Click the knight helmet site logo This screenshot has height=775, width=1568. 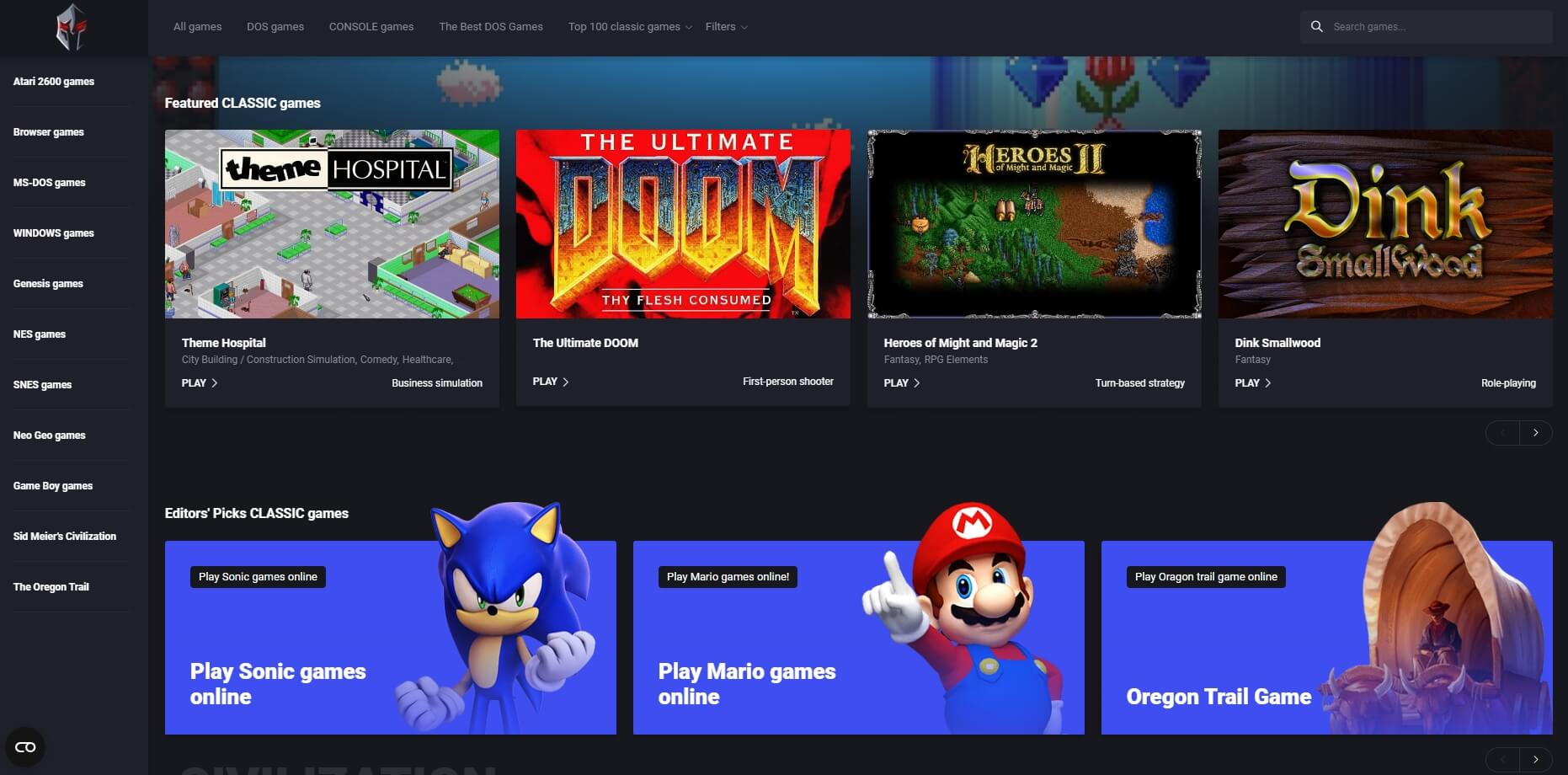tap(71, 27)
